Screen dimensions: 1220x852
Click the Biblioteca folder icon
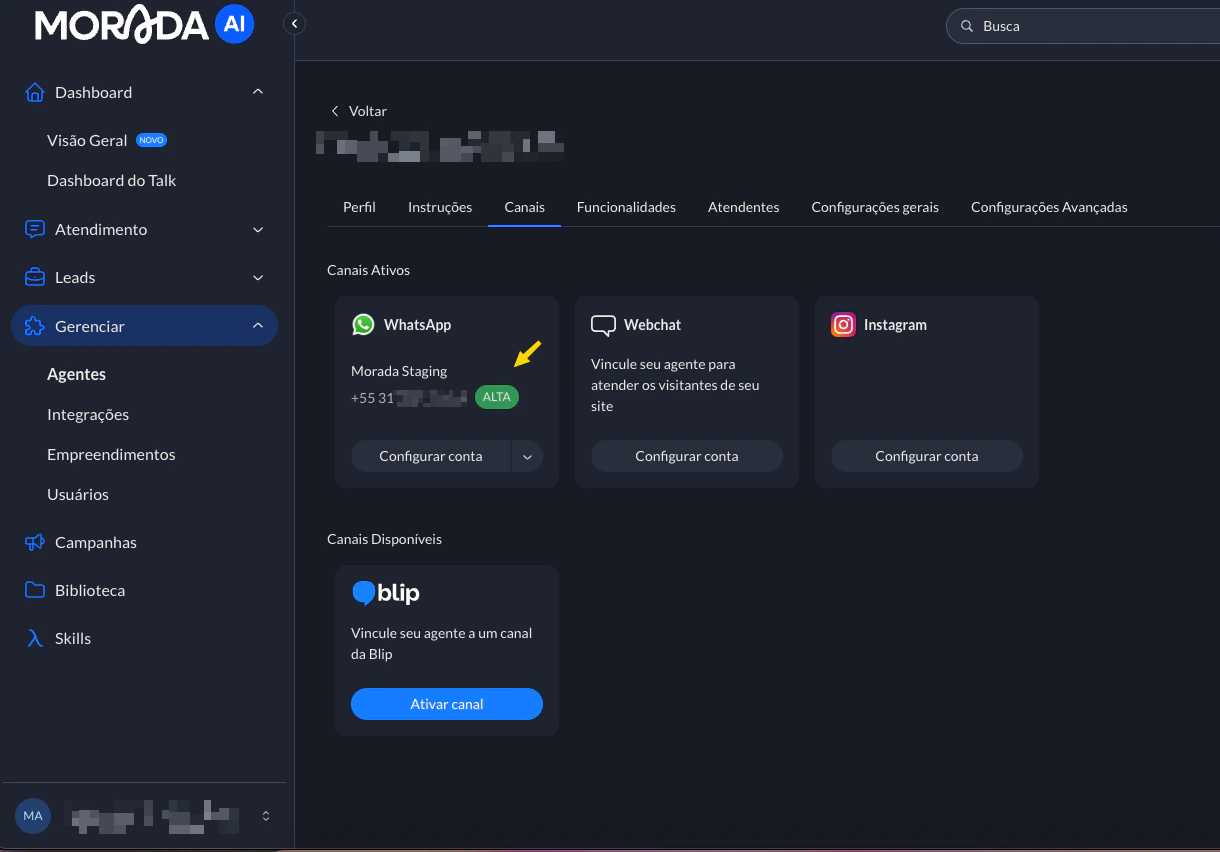tap(35, 590)
